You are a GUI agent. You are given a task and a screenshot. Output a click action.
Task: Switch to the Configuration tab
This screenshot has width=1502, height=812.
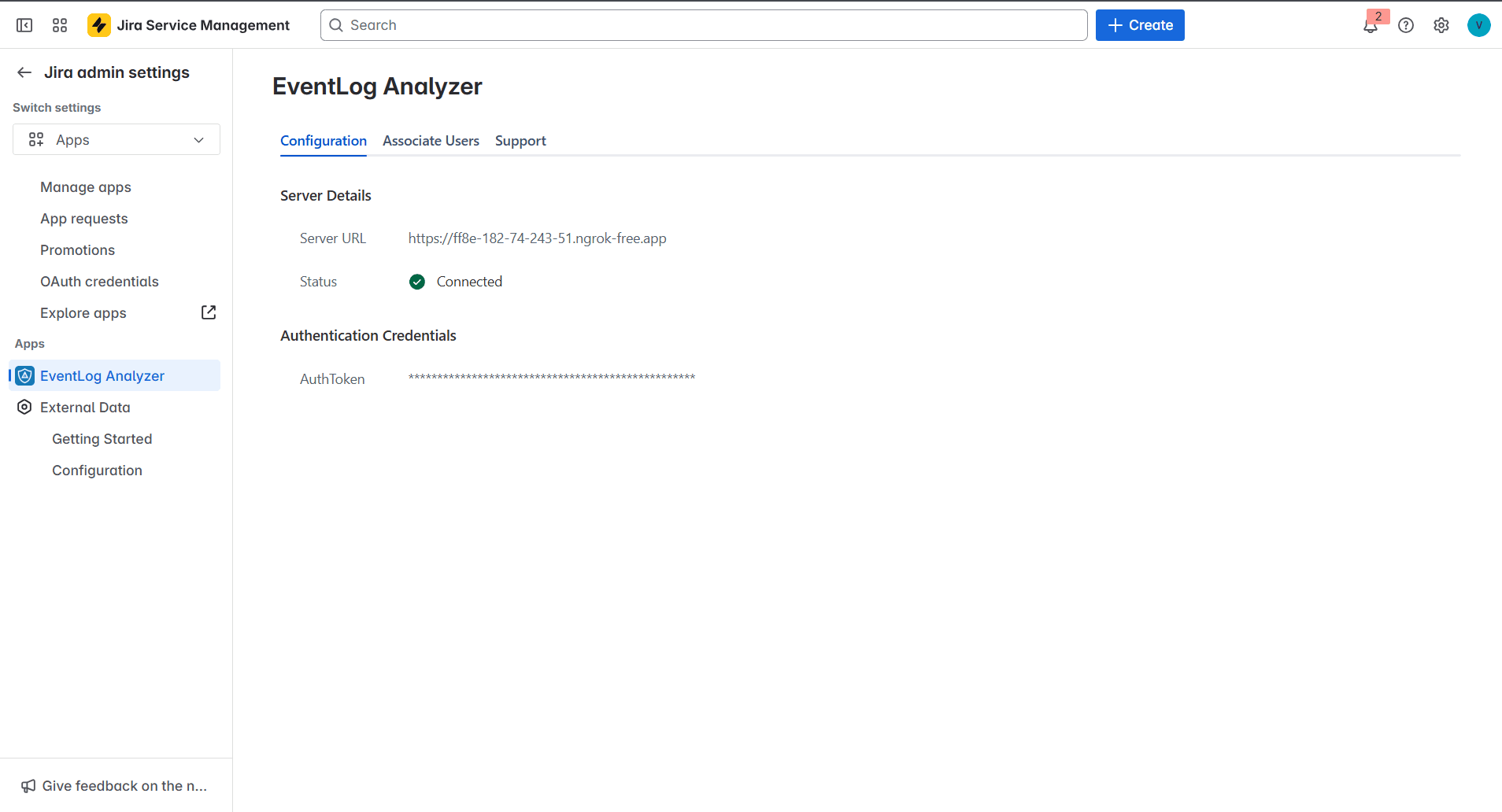pyautogui.click(x=324, y=141)
